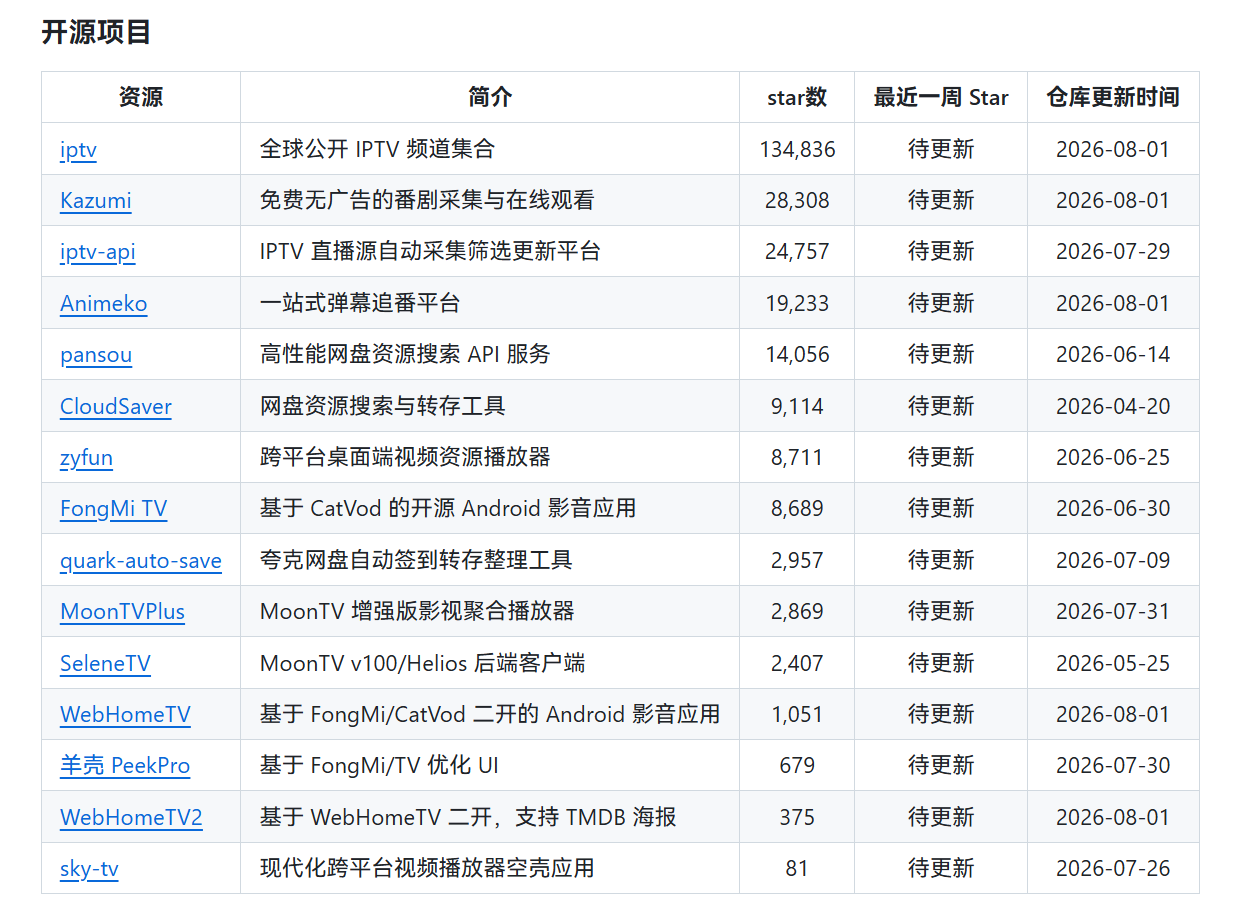Follow the WebHomeTV2 link
Viewport: 1248px width, 910px height.
coord(131,818)
